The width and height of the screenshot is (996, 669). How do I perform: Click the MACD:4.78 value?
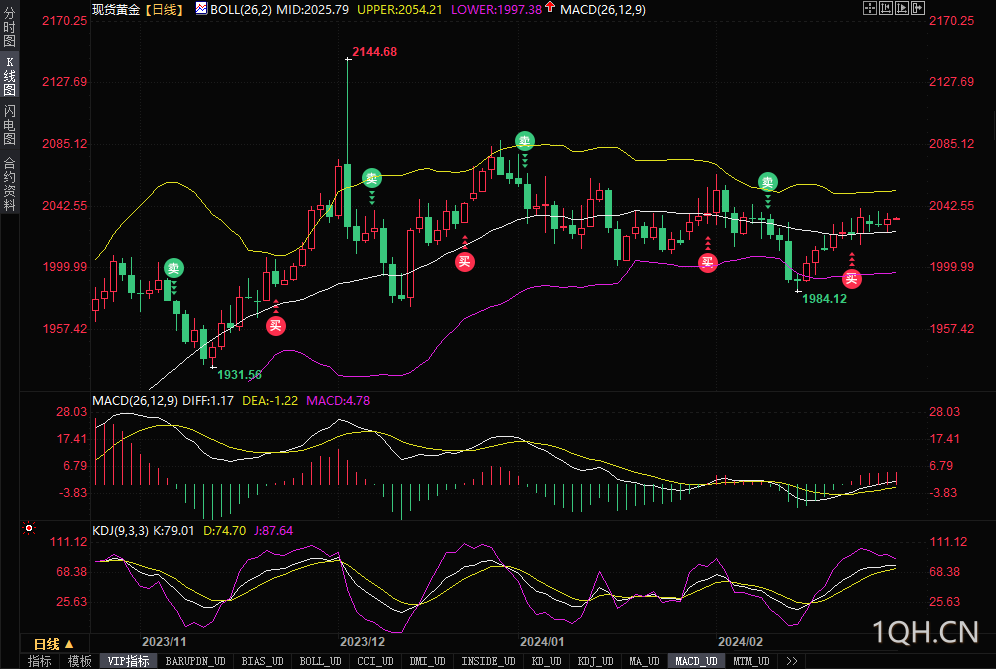338,401
